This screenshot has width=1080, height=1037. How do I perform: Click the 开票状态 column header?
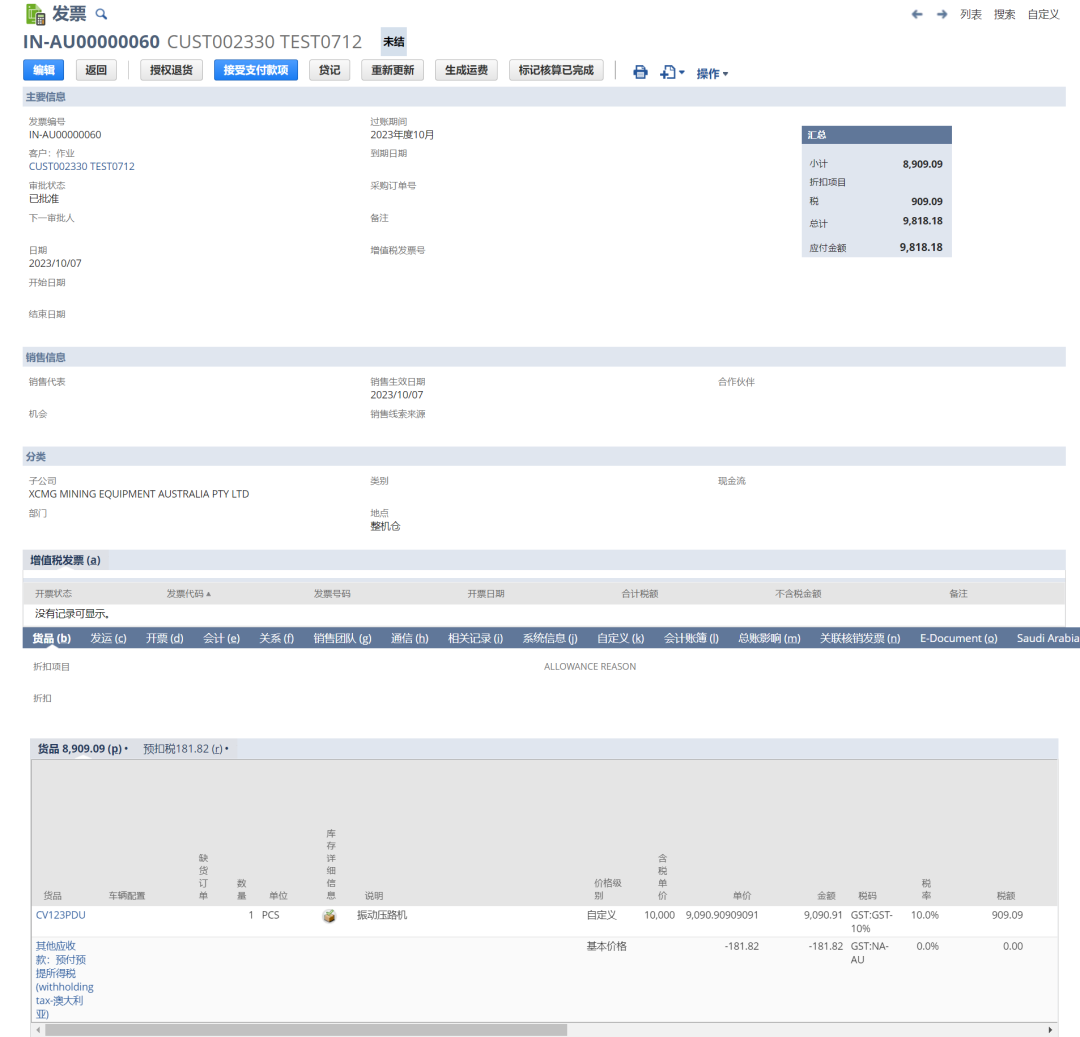click(x=53, y=594)
